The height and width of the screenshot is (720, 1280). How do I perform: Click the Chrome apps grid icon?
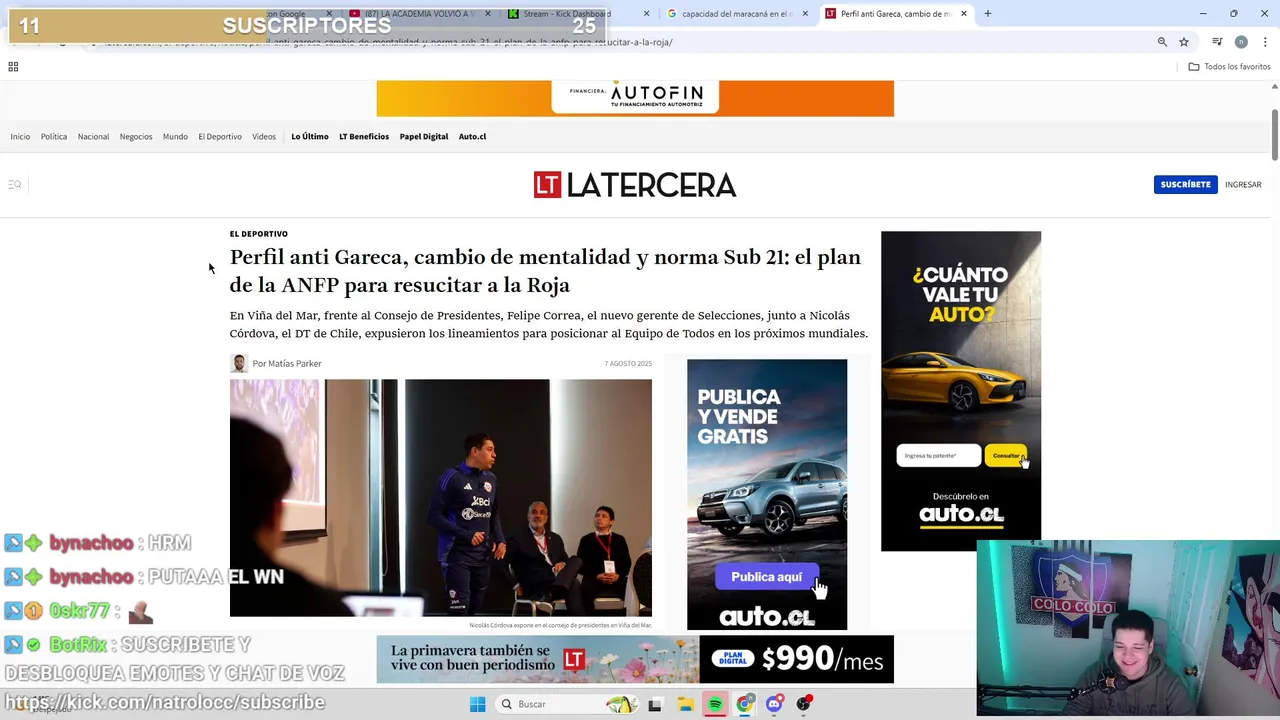click(13, 67)
